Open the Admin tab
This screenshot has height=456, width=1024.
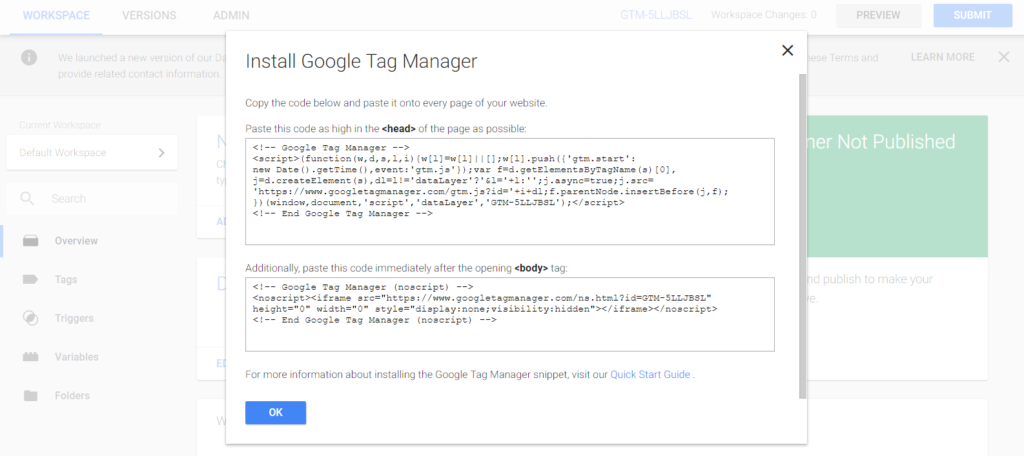(231, 16)
